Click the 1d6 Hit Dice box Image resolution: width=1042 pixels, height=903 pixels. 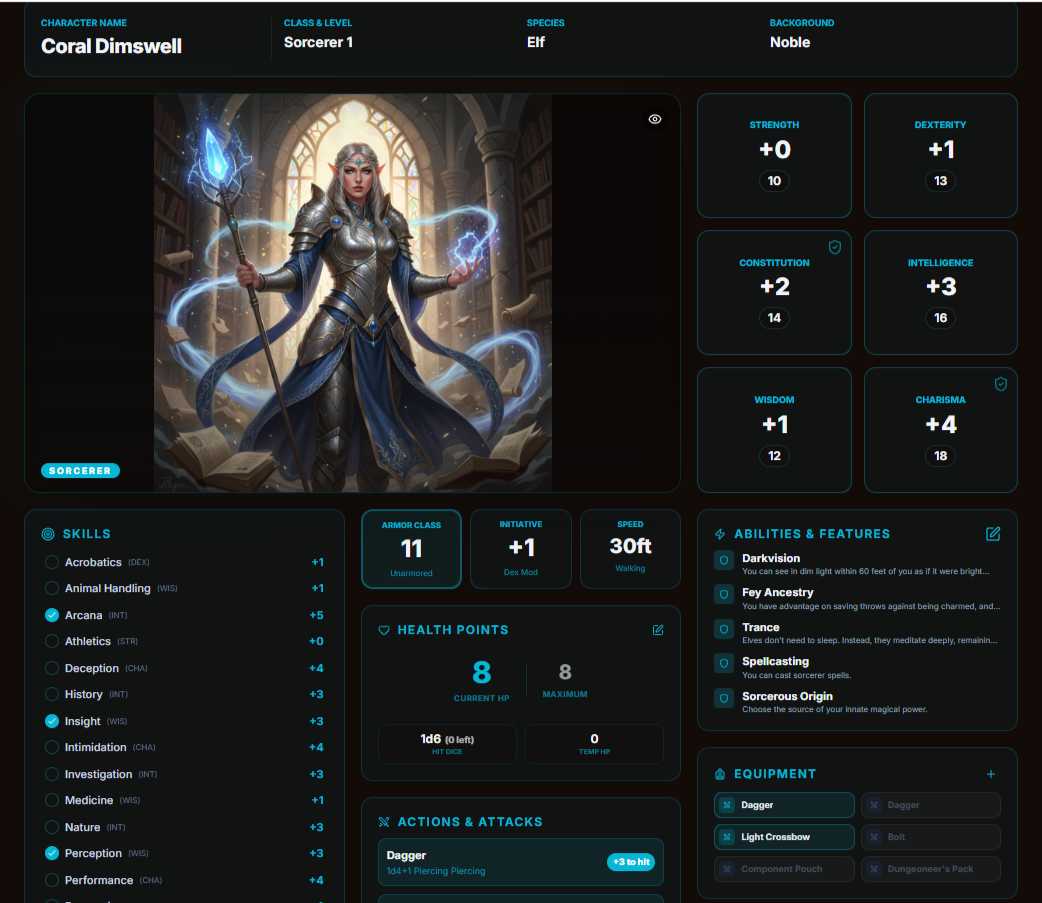pyautogui.click(x=447, y=744)
